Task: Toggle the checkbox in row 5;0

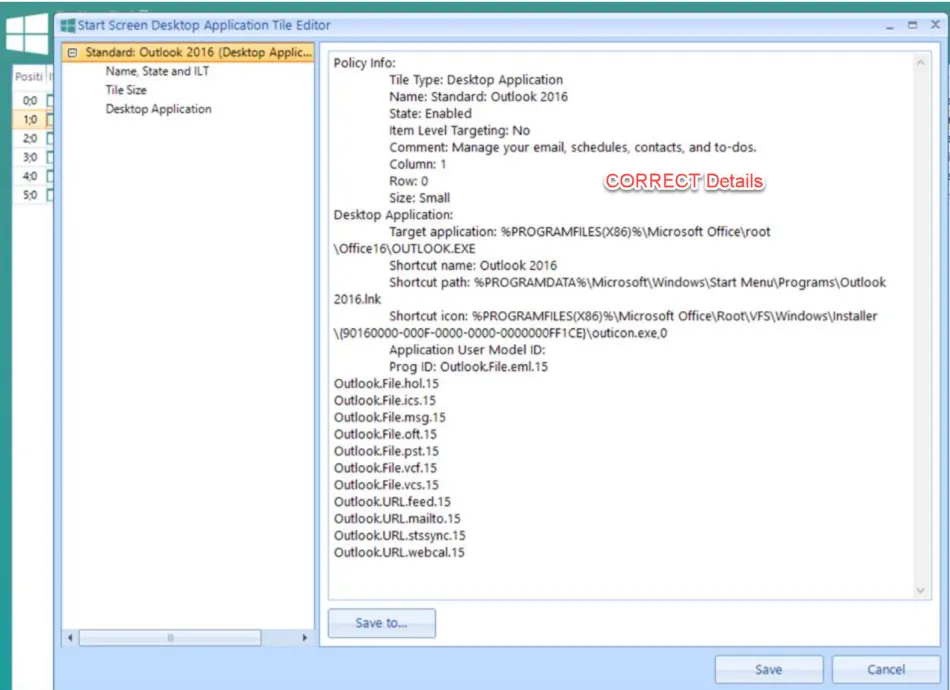Action: coord(50,195)
